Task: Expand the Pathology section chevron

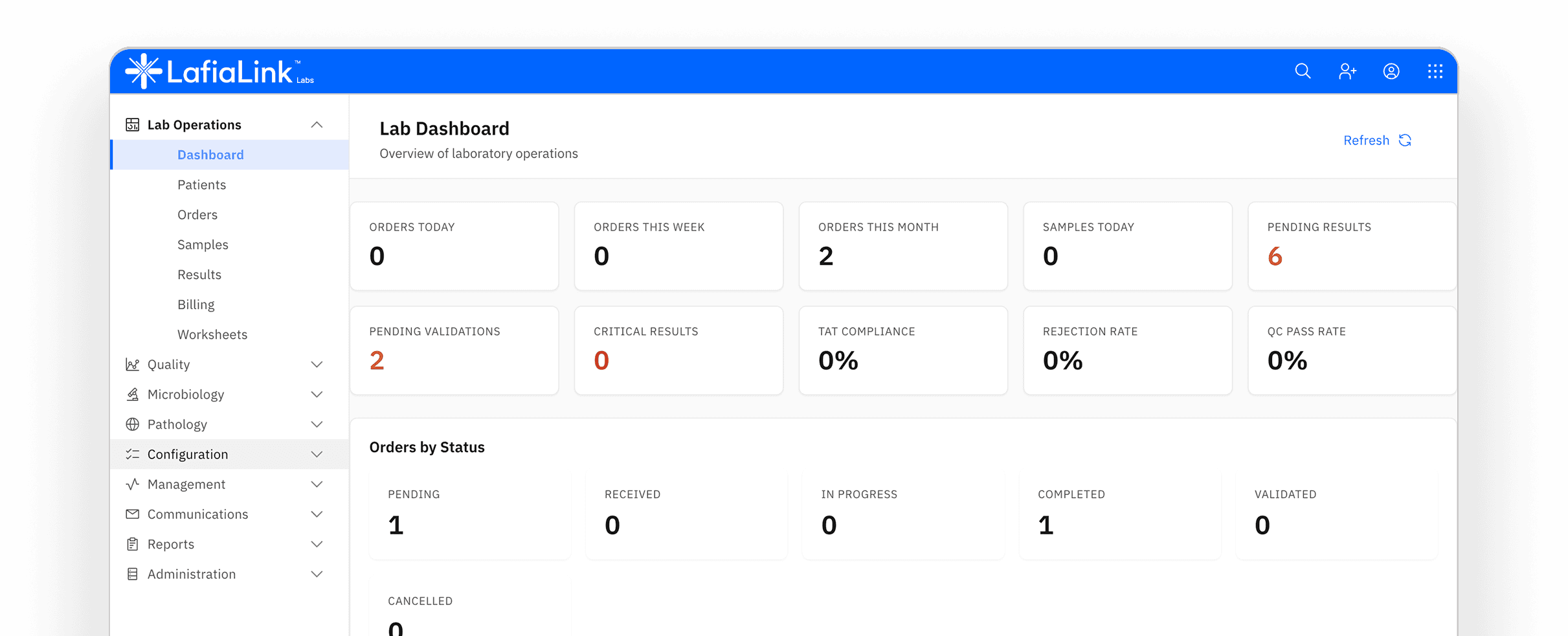Action: point(317,424)
